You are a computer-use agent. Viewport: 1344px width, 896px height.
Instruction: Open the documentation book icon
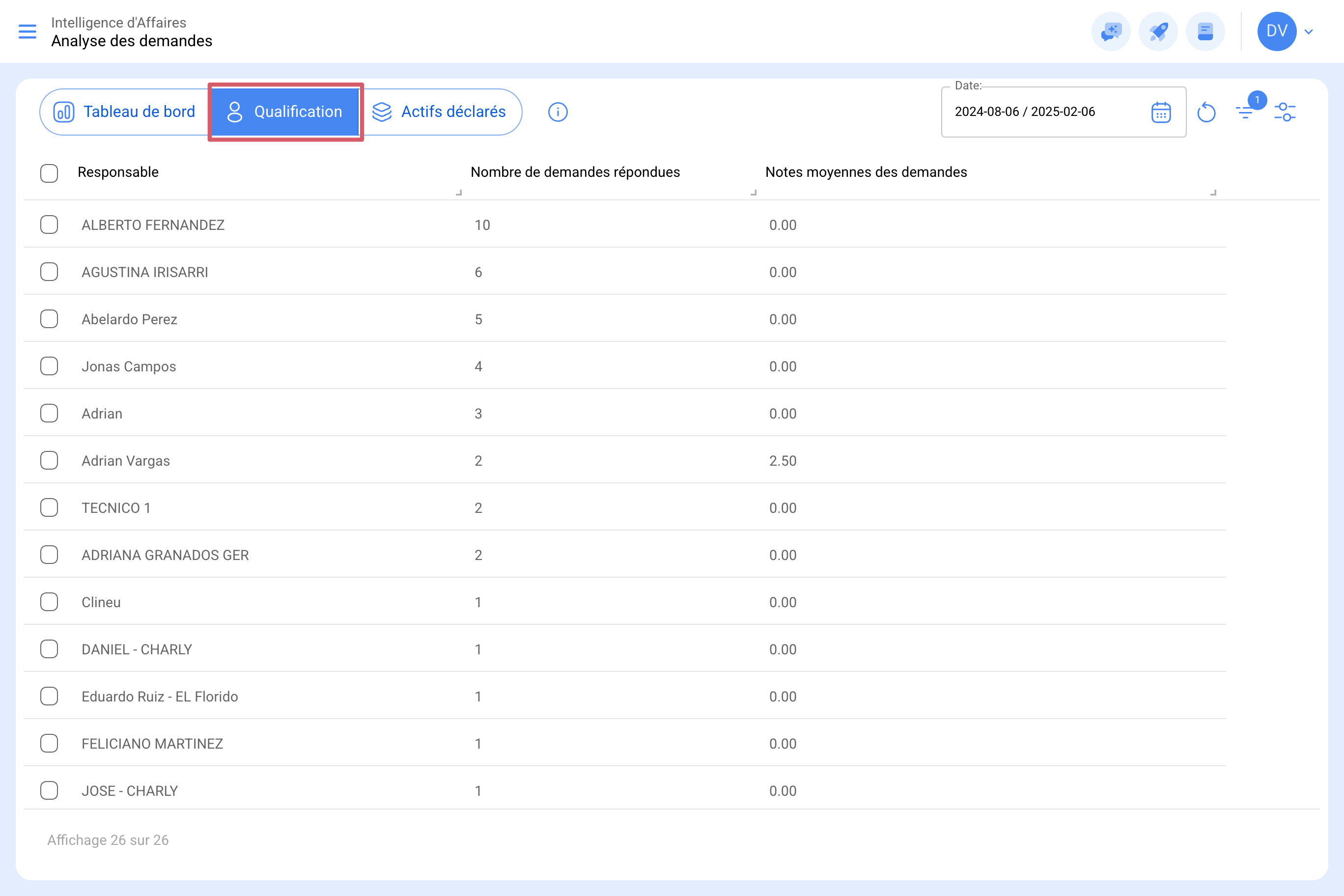[1205, 31]
